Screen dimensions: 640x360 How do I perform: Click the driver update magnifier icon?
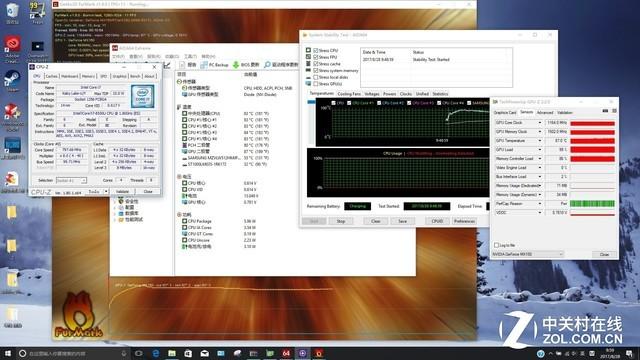[267, 65]
